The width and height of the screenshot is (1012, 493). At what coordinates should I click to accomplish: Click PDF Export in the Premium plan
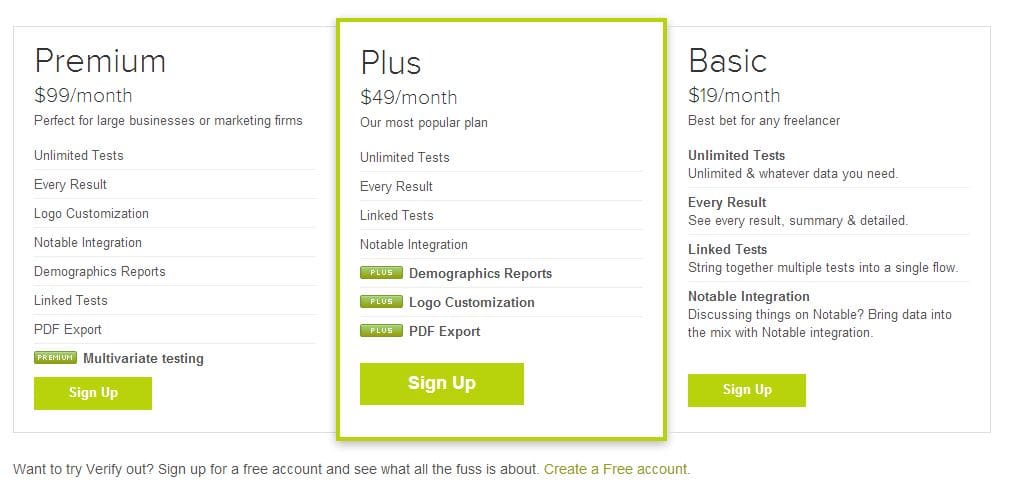pyautogui.click(x=68, y=329)
